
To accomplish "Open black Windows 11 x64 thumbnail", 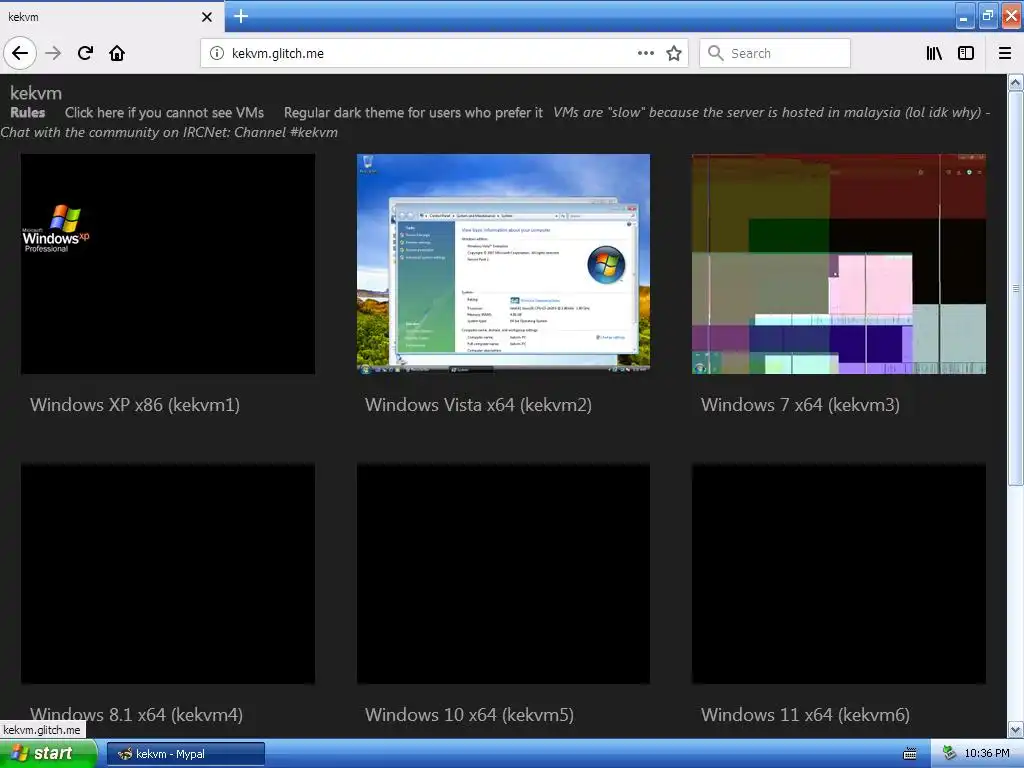I will coord(839,573).
